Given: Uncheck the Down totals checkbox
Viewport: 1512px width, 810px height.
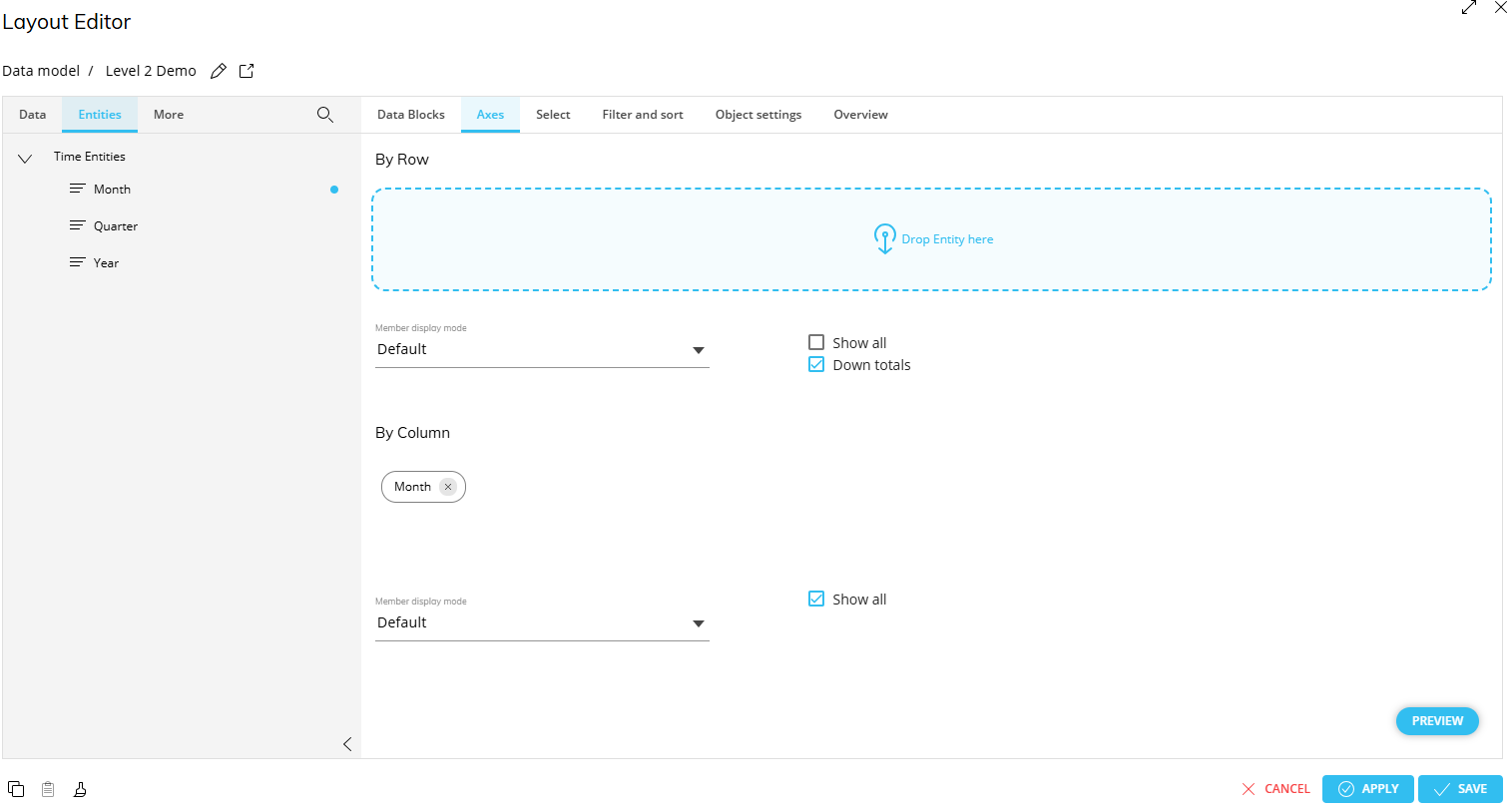Looking at the screenshot, I should pyautogui.click(x=816, y=365).
